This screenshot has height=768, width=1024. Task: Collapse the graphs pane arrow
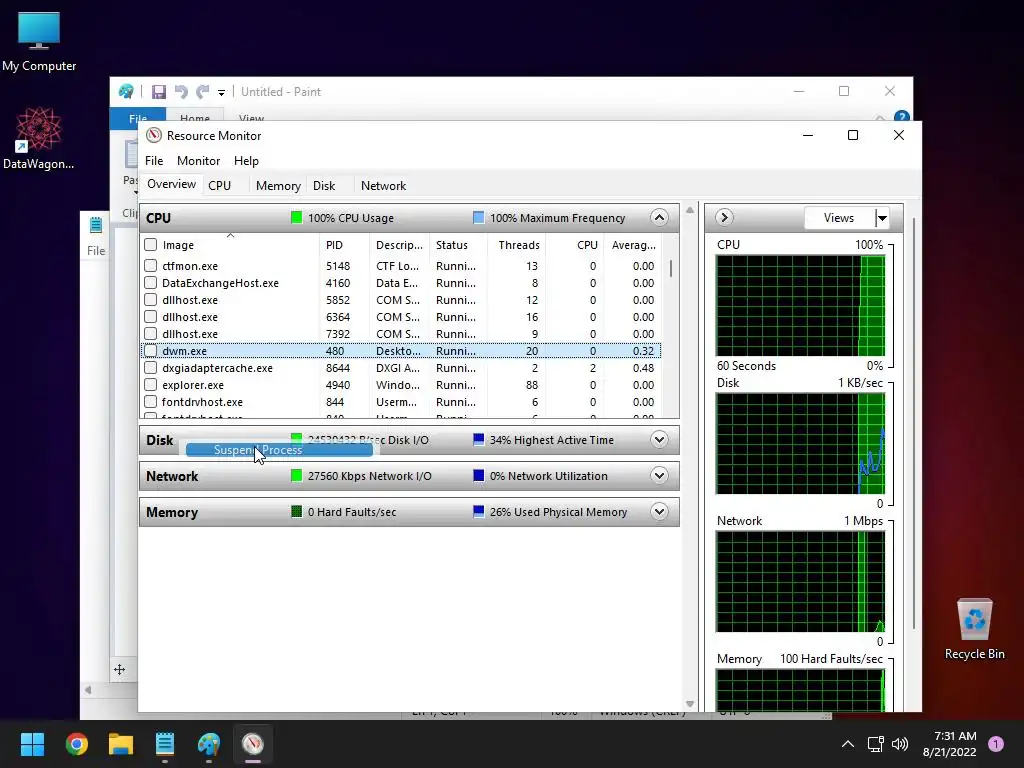724,217
